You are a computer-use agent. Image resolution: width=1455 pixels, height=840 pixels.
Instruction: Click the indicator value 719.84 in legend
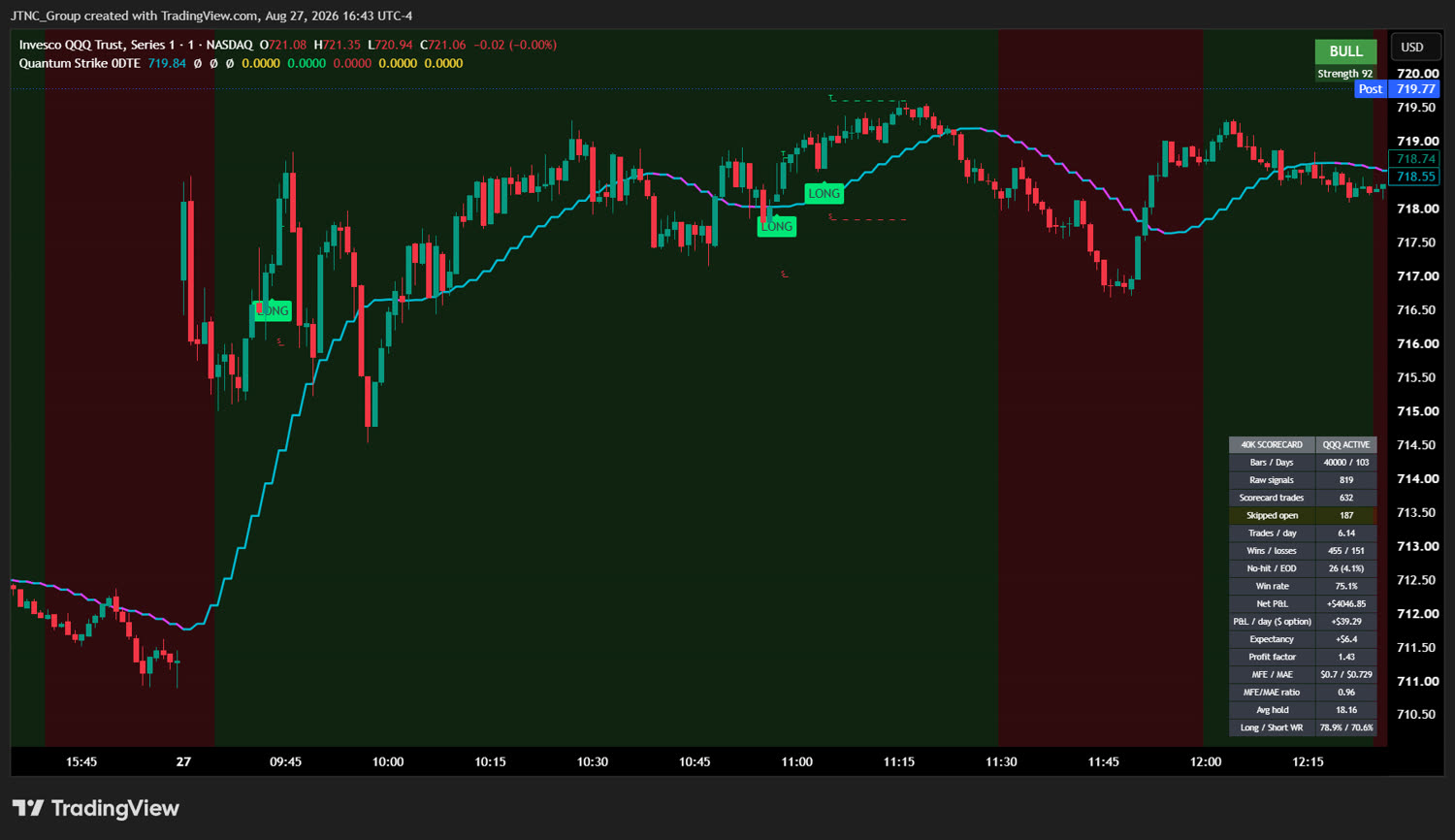[167, 63]
